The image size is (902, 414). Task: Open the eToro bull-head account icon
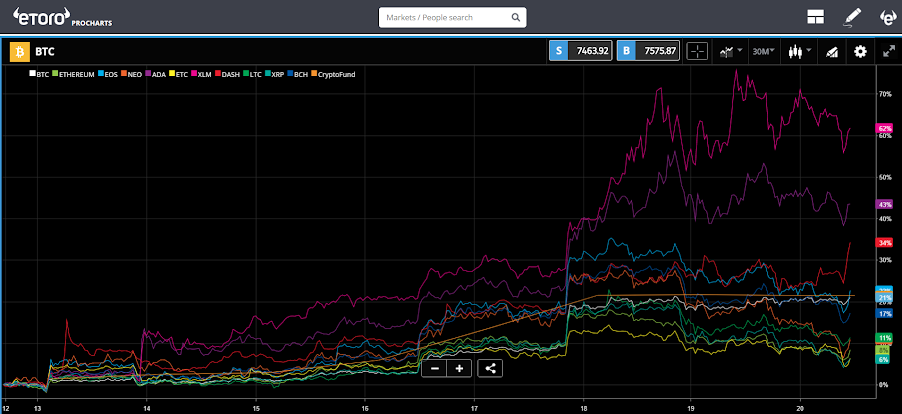coord(887,17)
